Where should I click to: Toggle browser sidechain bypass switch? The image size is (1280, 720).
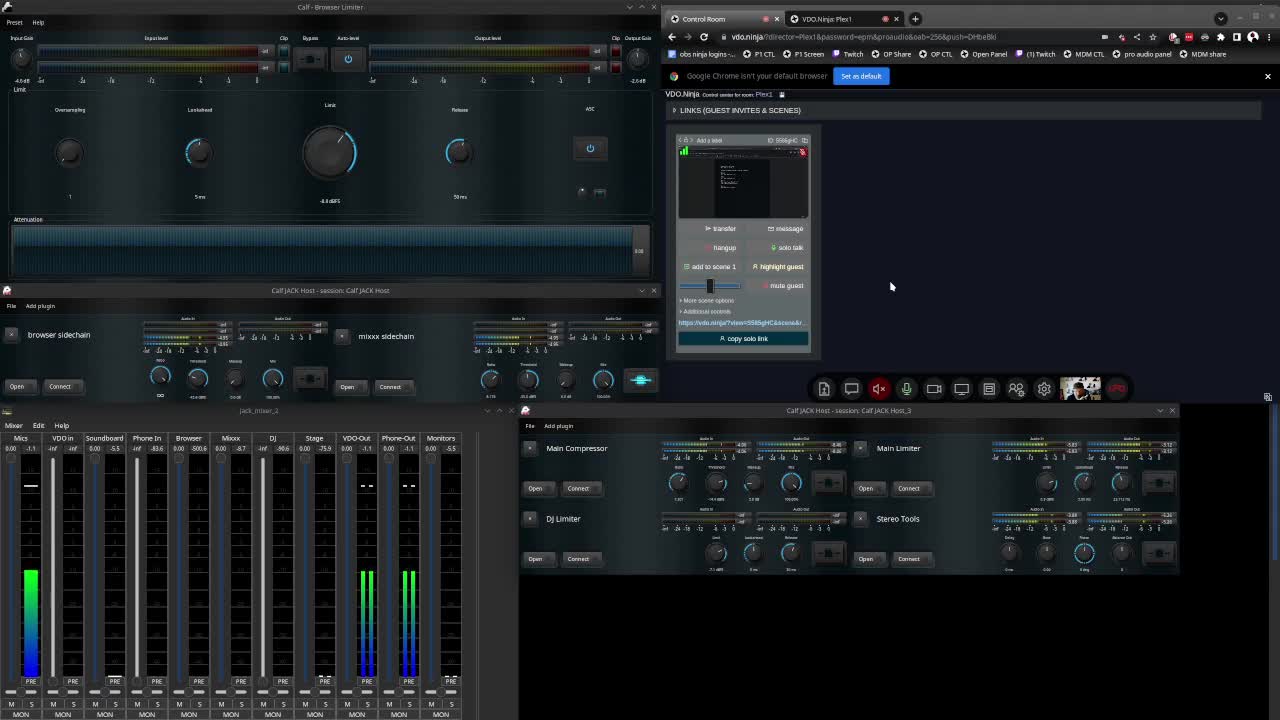pyautogui.click(x=310, y=379)
